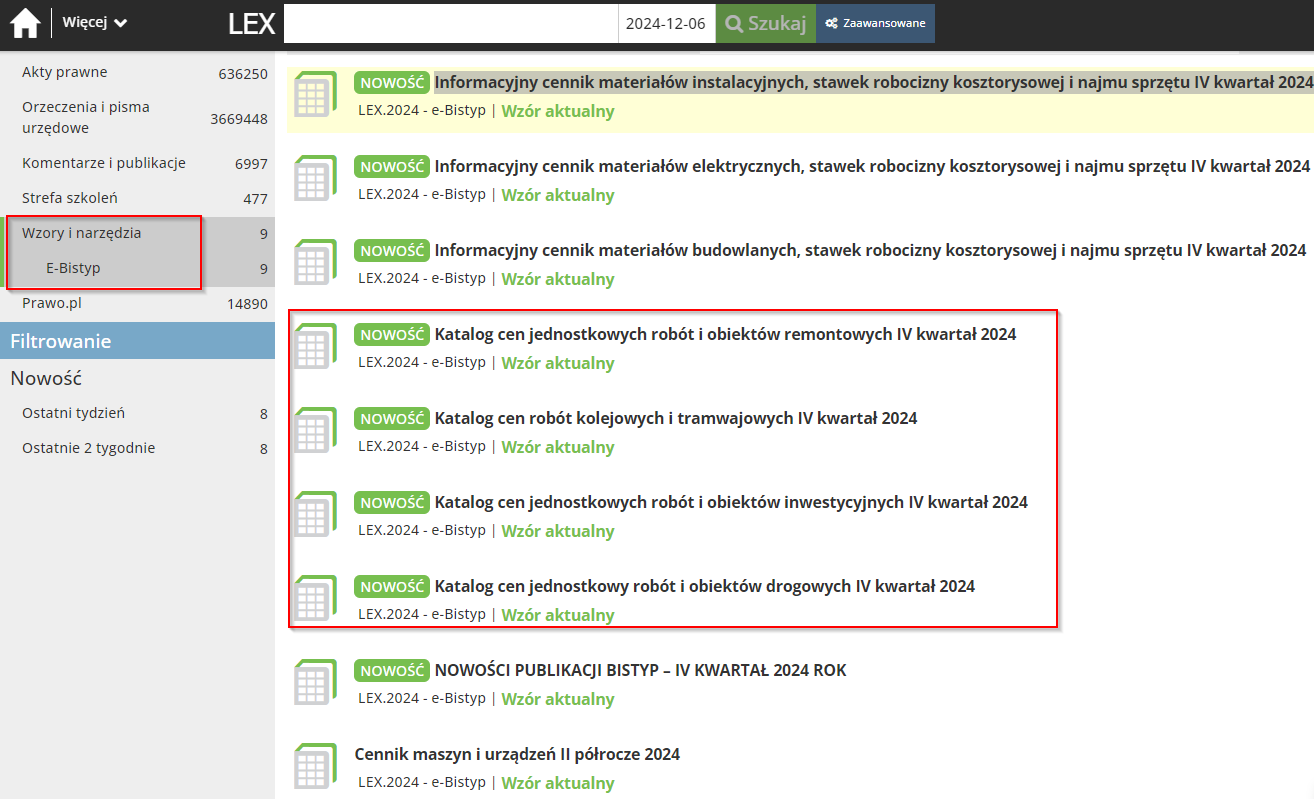Screen dimensions: 1314x799
Task: Select E-Bistyp subcategory
Action: coord(73,268)
